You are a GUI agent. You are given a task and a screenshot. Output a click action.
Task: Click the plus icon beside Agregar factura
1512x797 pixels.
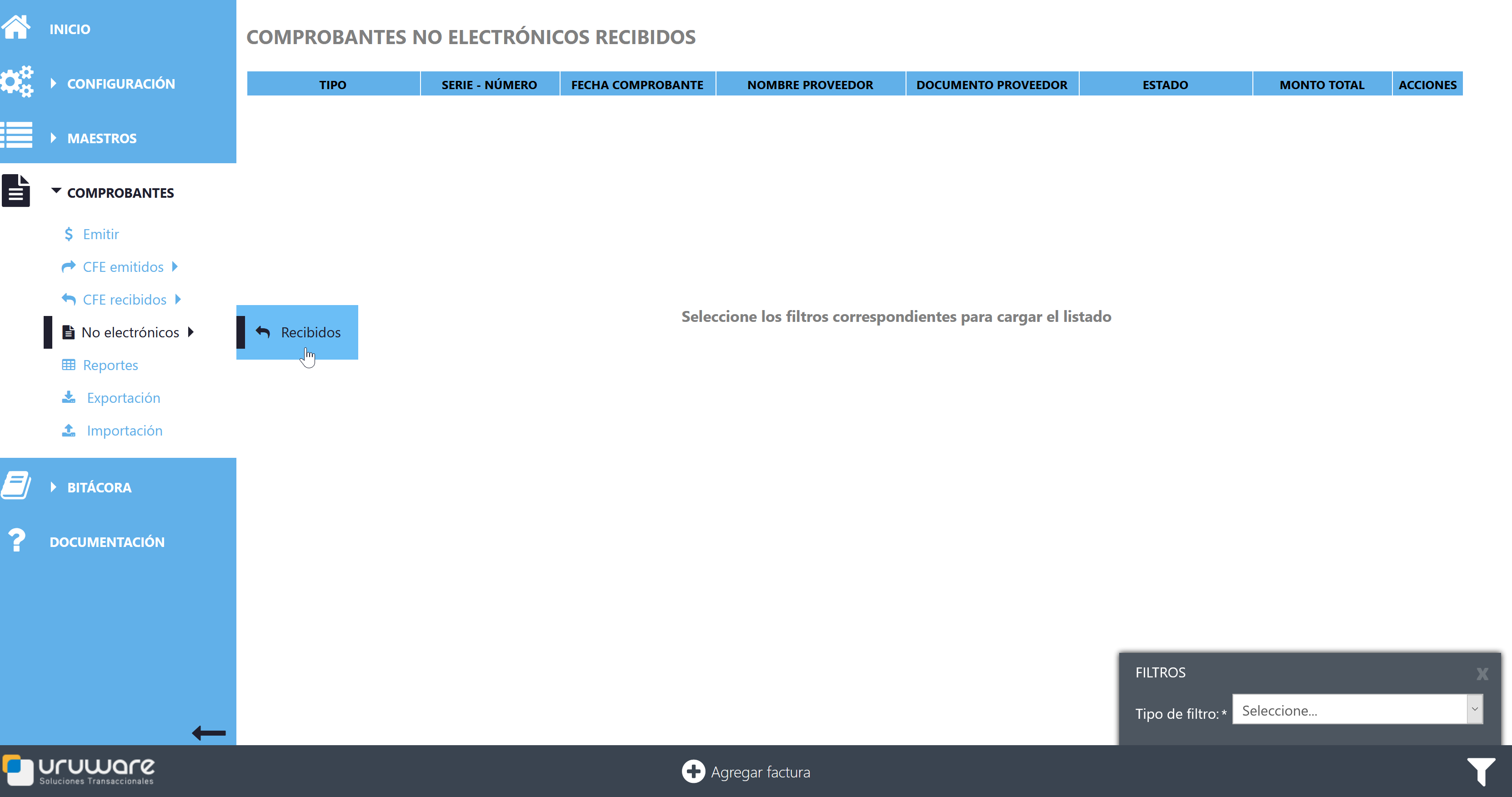(693, 771)
